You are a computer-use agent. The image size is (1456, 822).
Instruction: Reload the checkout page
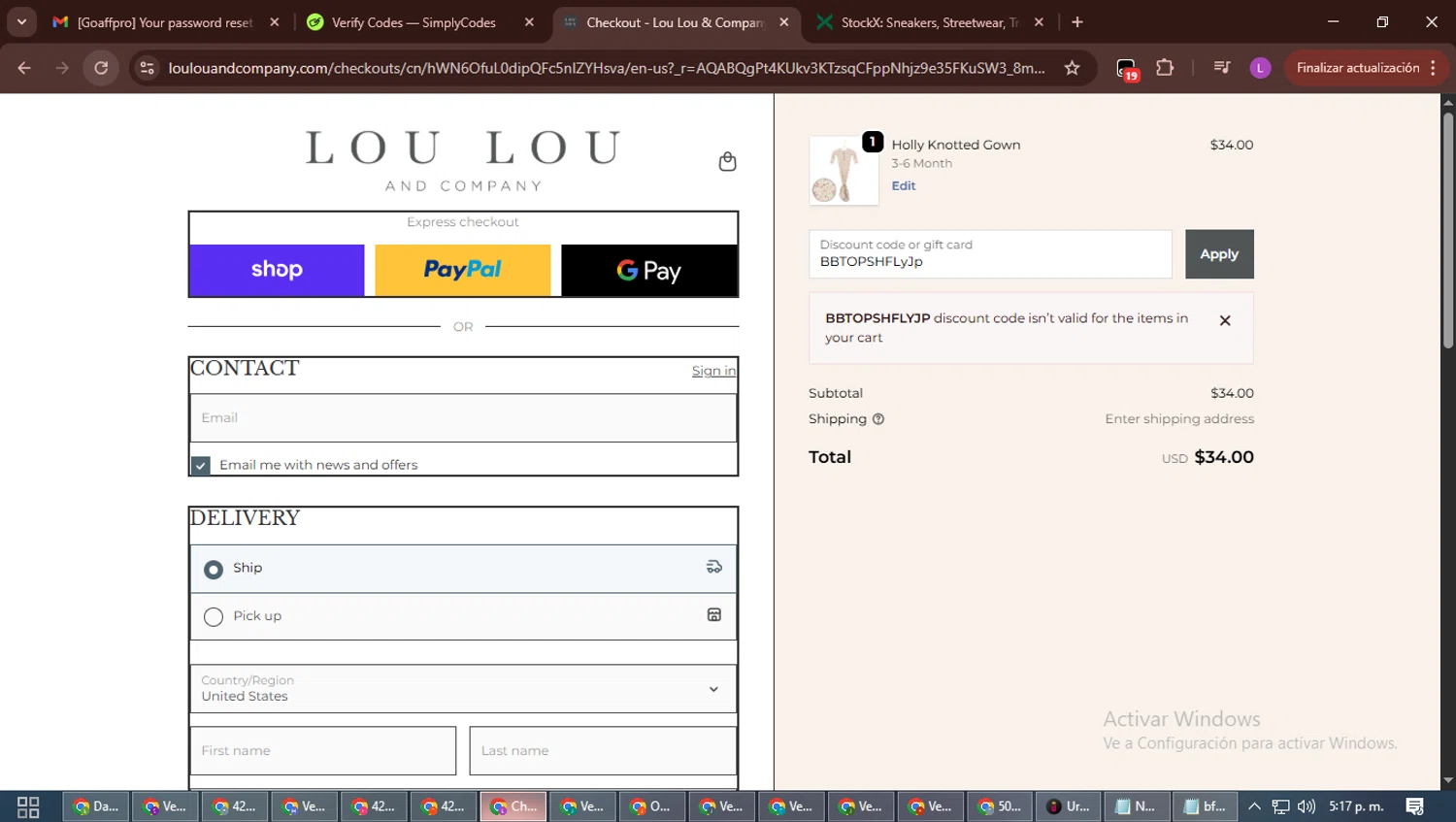101,68
